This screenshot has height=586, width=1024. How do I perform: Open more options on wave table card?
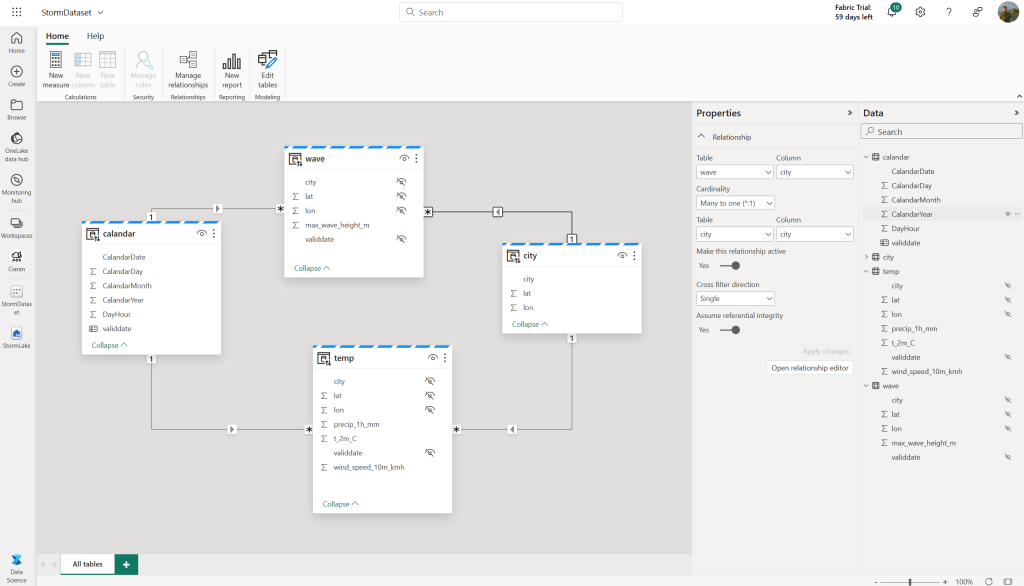point(417,158)
